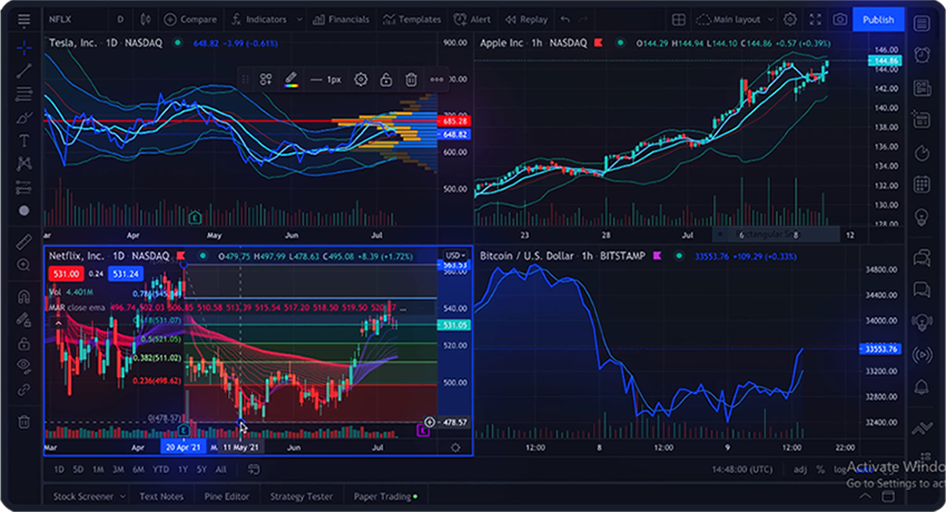Hide all drawings with the eye icon
946x512 pixels.
(24, 365)
